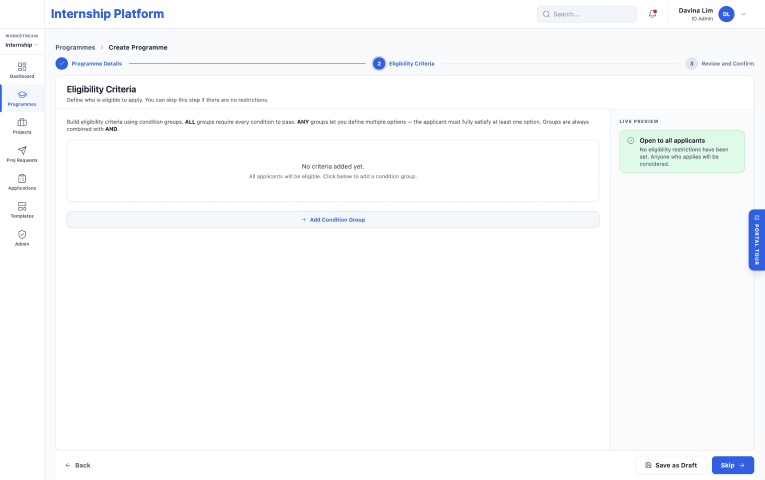Click the DL user avatar
This screenshot has width=765, height=480.
click(726, 14)
